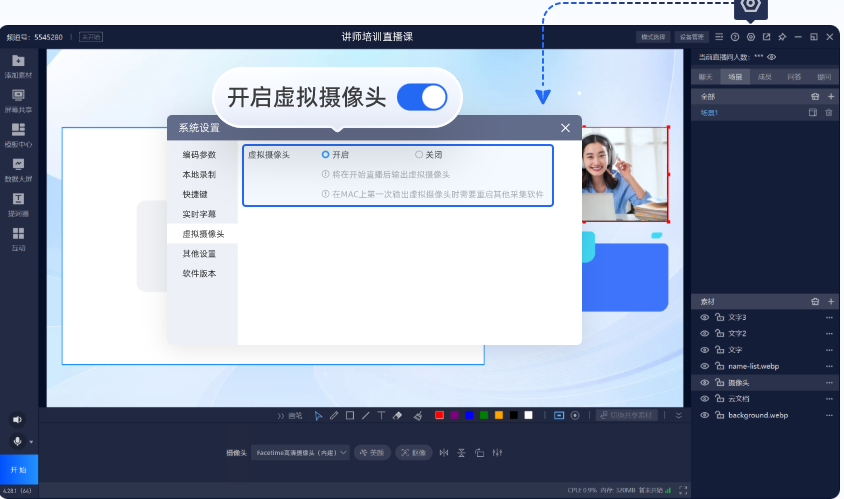Delete 场景1 using its trash icon
This screenshot has width=844, height=499.
click(828, 113)
